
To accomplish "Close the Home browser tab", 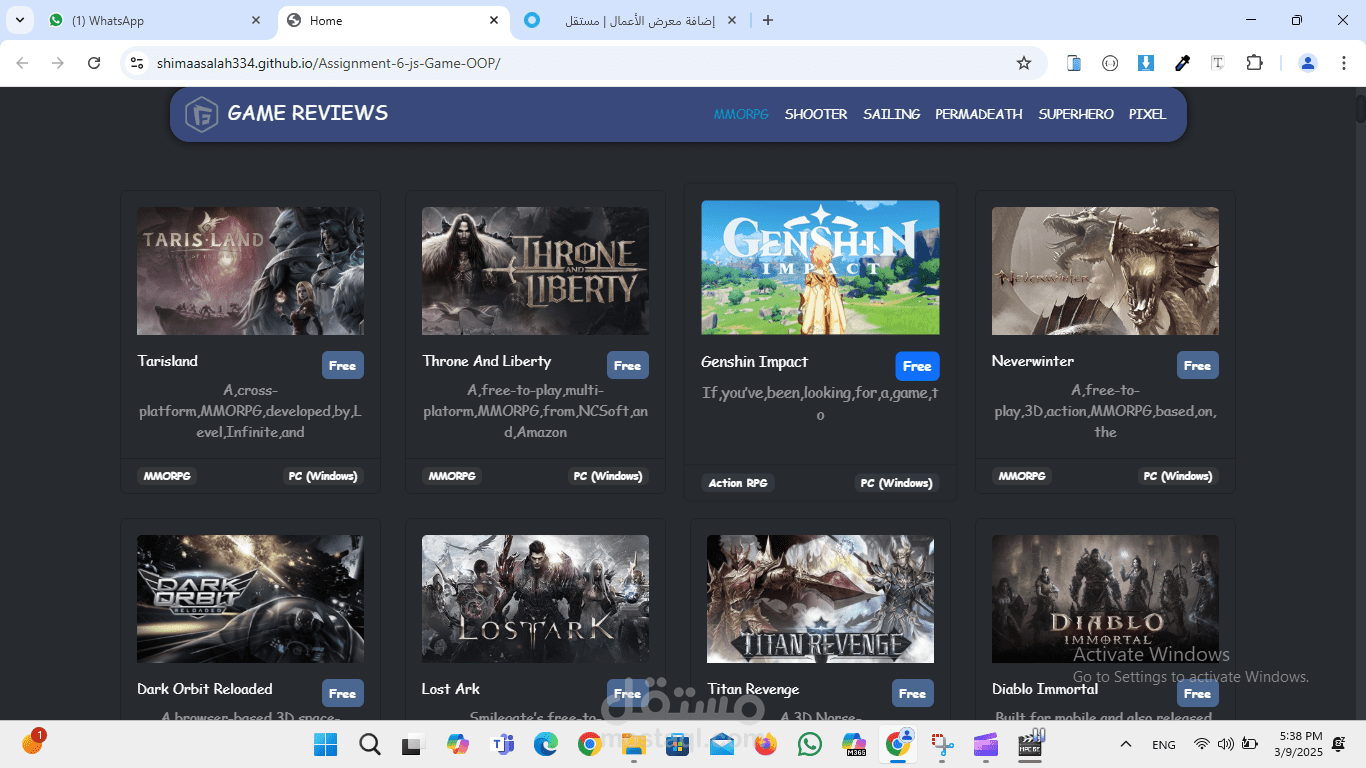I will (x=494, y=20).
